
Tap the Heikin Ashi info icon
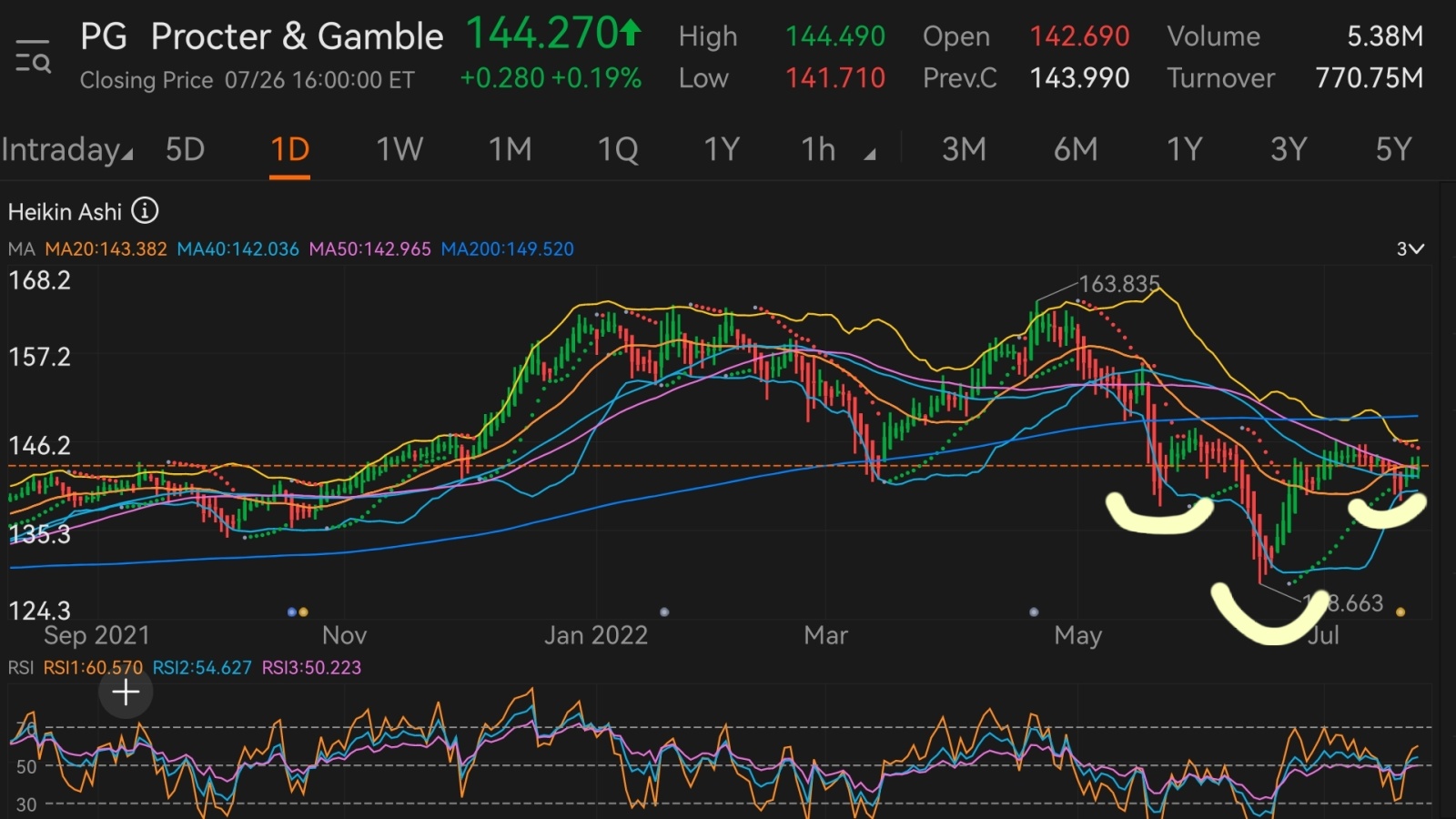click(145, 211)
